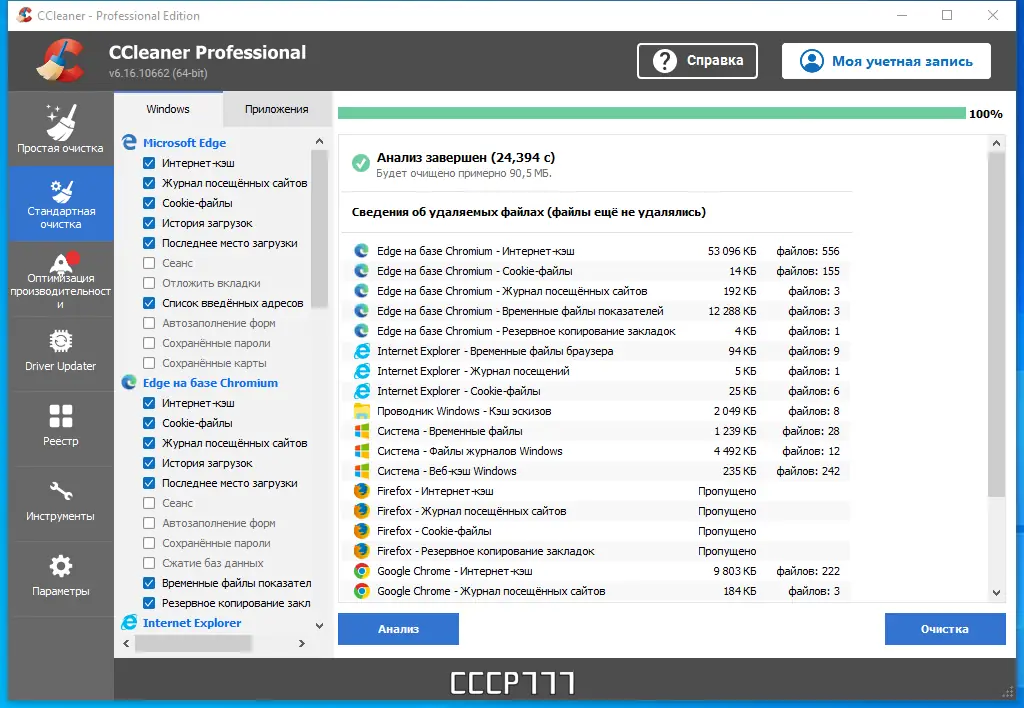The height and width of the screenshot is (708, 1024).
Task: Enable Сжатие баз данных checkbox
Action: 149,563
